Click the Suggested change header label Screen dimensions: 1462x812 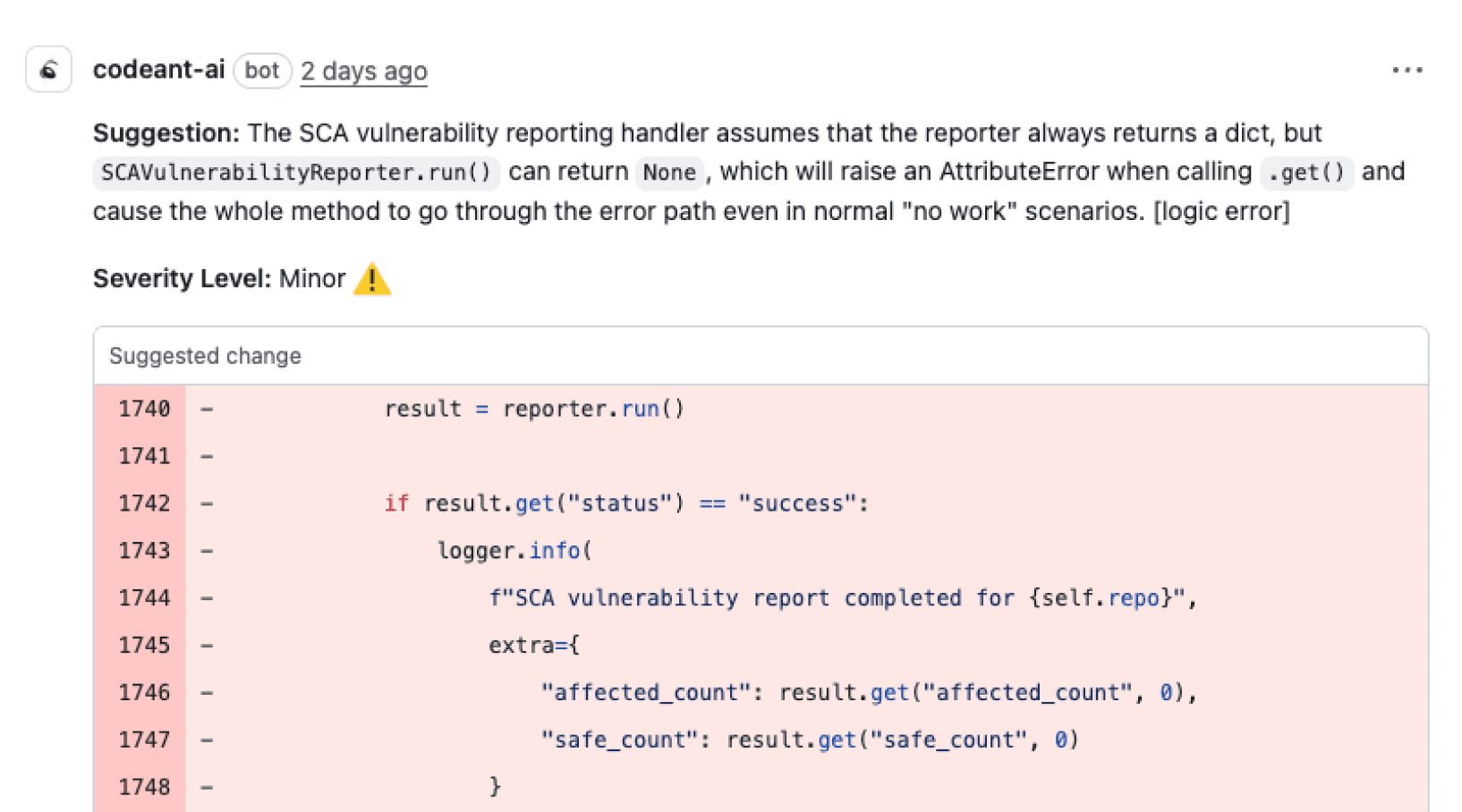pos(204,356)
